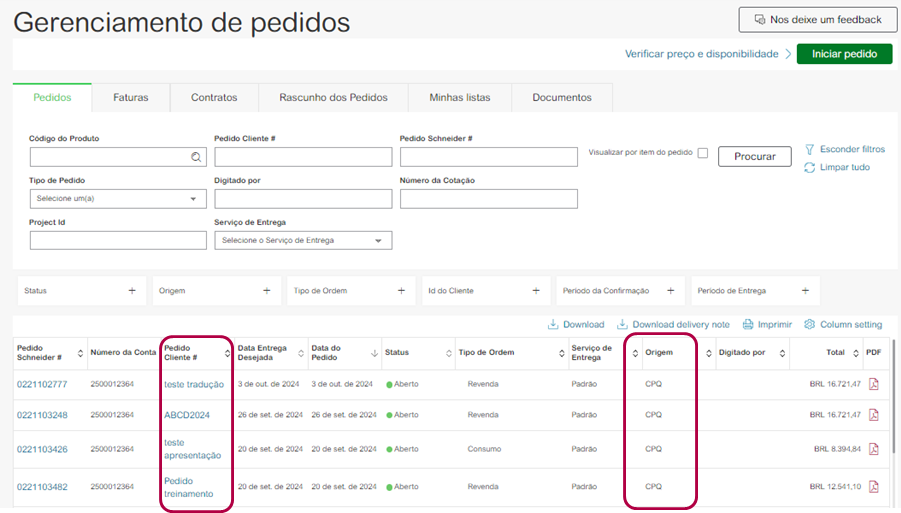901x513 pixels.
Task: Expand the Período da Confirmação filter
Action: pos(671,291)
